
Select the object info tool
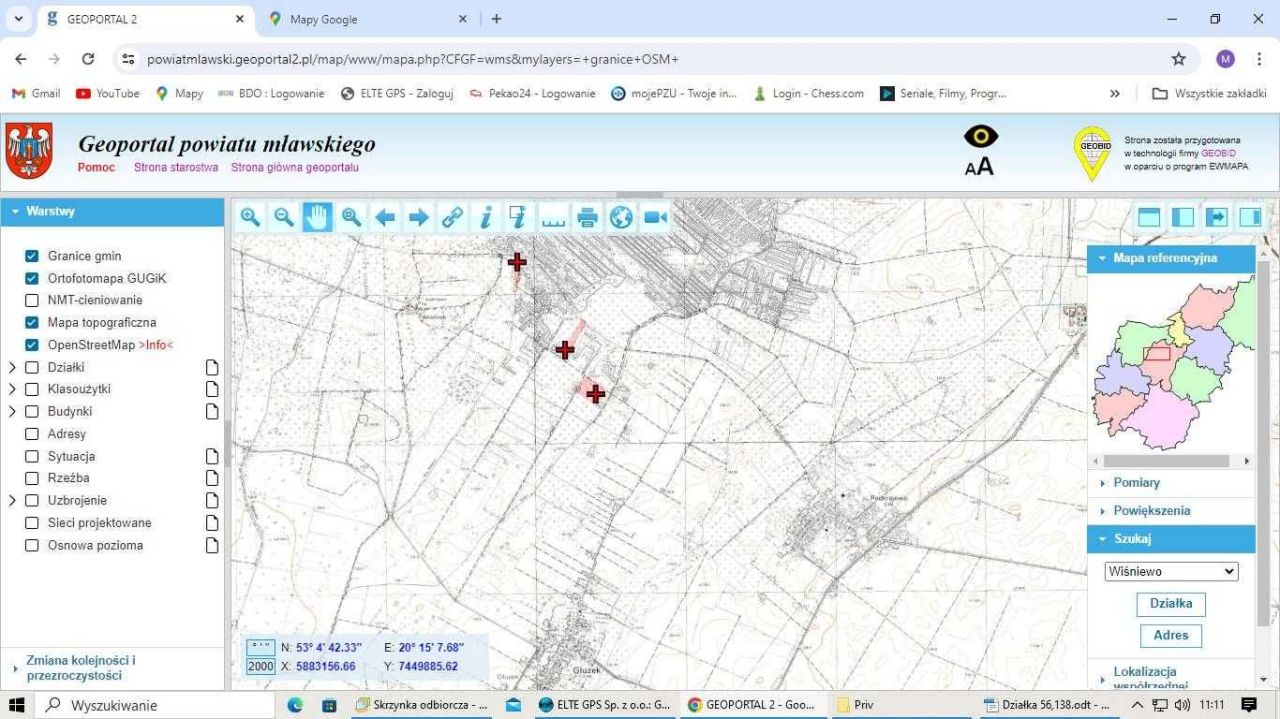(x=486, y=217)
